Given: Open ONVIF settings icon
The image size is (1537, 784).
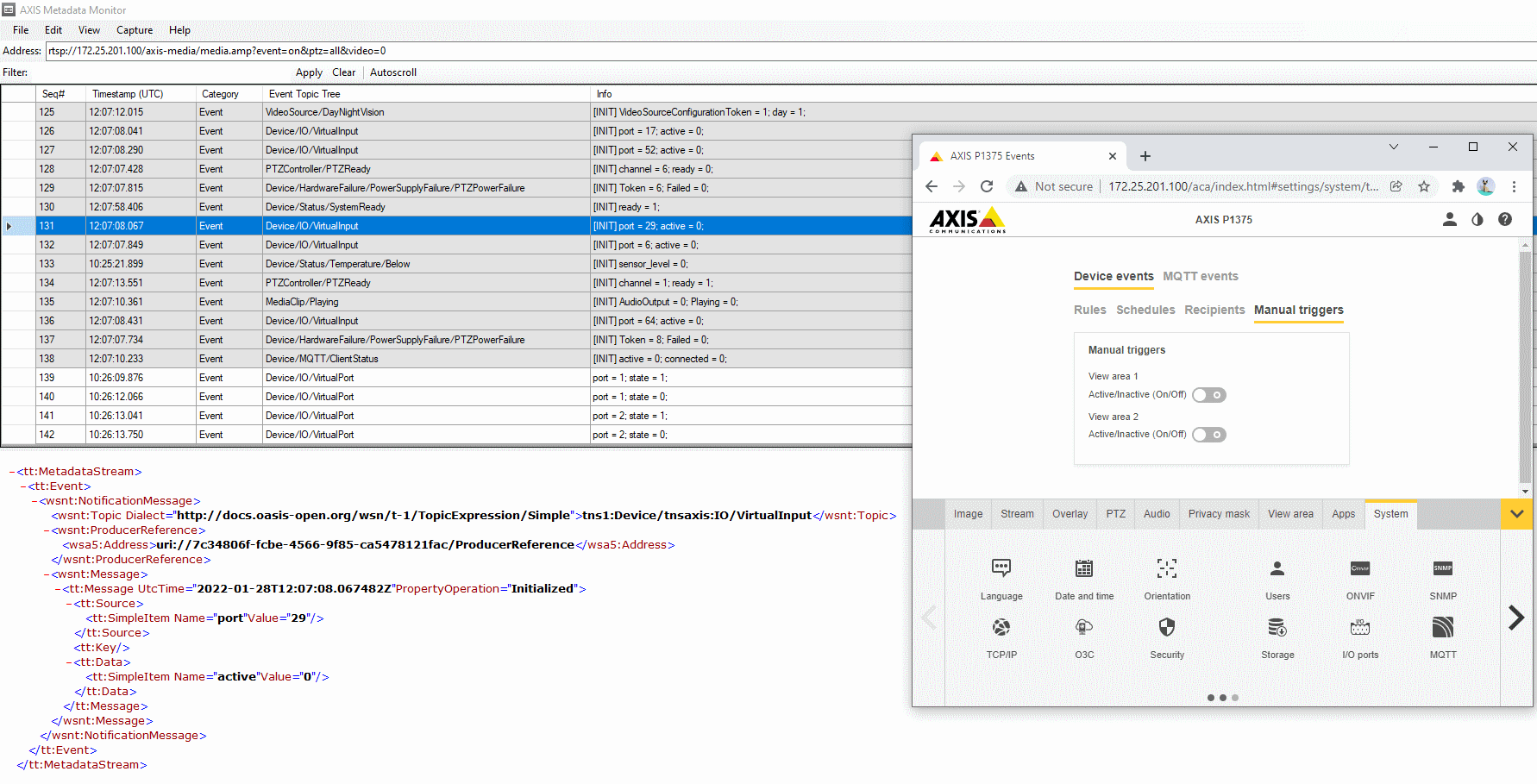Looking at the screenshot, I should [1360, 568].
